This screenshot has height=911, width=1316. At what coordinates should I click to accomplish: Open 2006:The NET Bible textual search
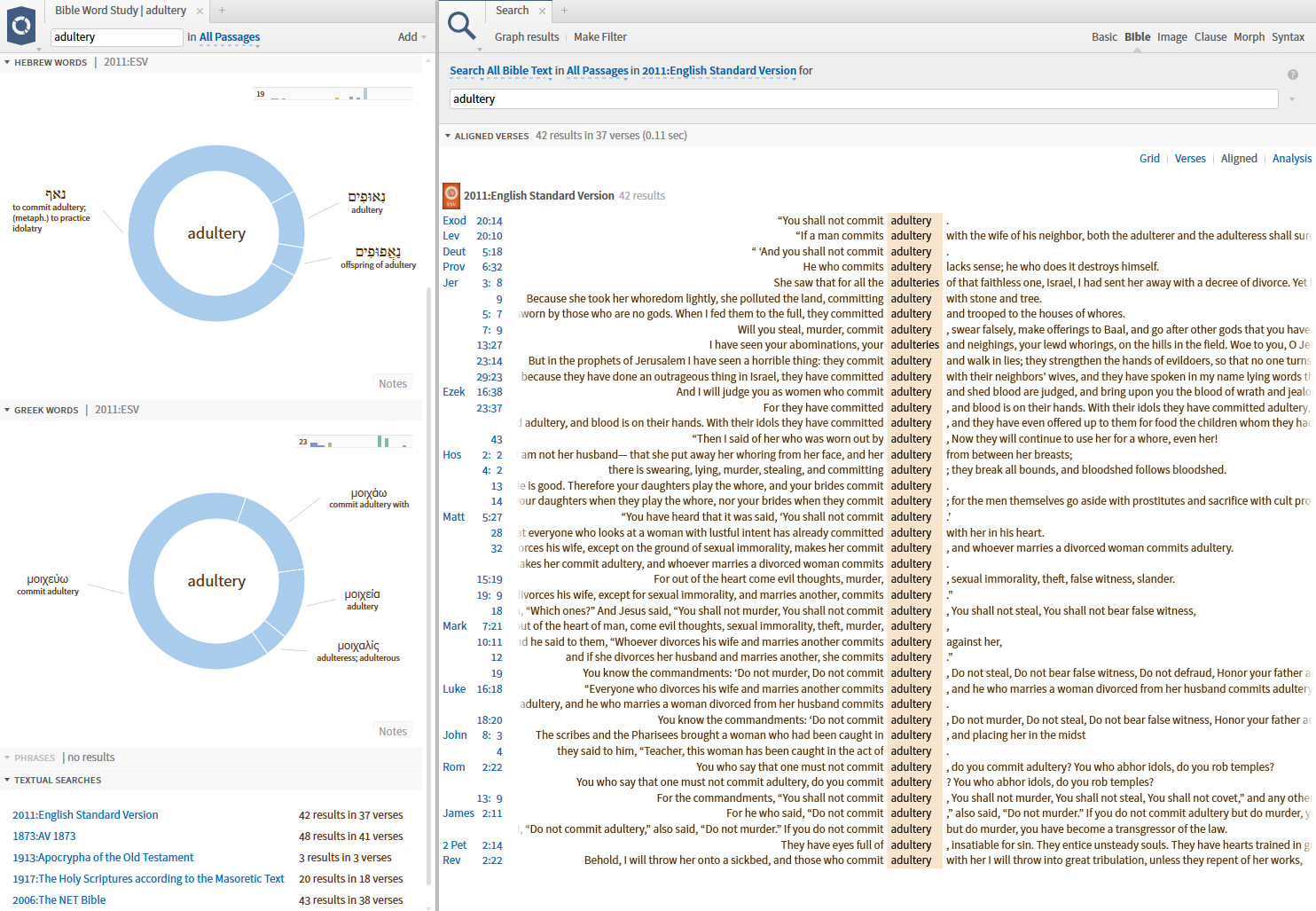point(59,900)
